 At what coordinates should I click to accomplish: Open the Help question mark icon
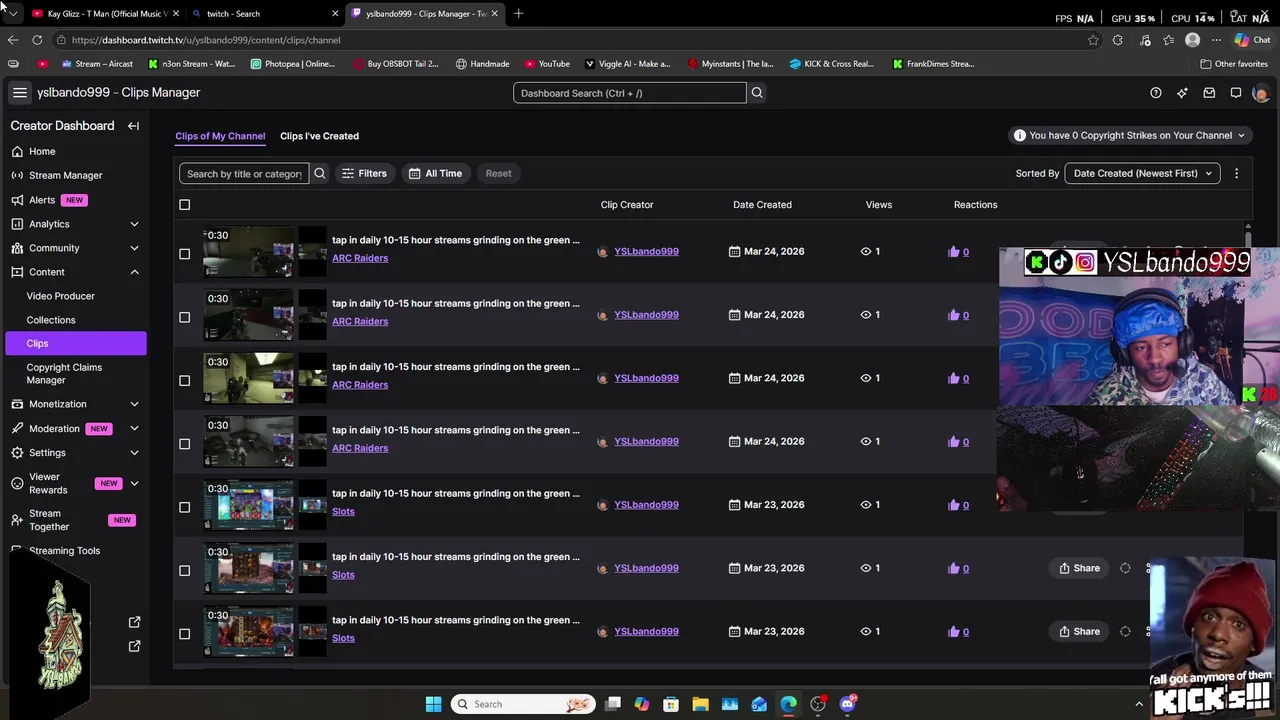[x=1156, y=93]
